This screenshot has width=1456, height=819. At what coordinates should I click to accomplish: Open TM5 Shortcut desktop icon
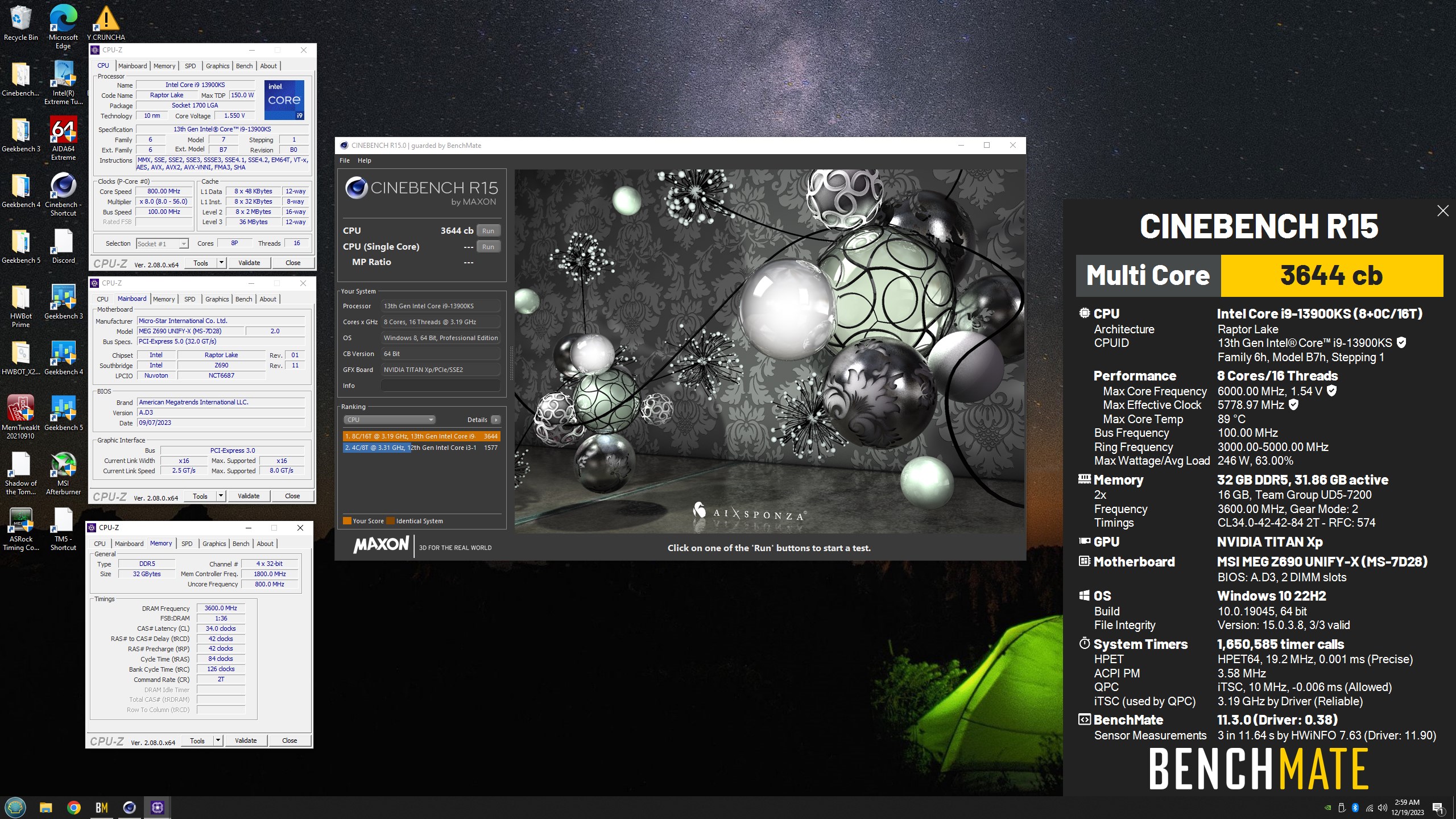[63, 528]
